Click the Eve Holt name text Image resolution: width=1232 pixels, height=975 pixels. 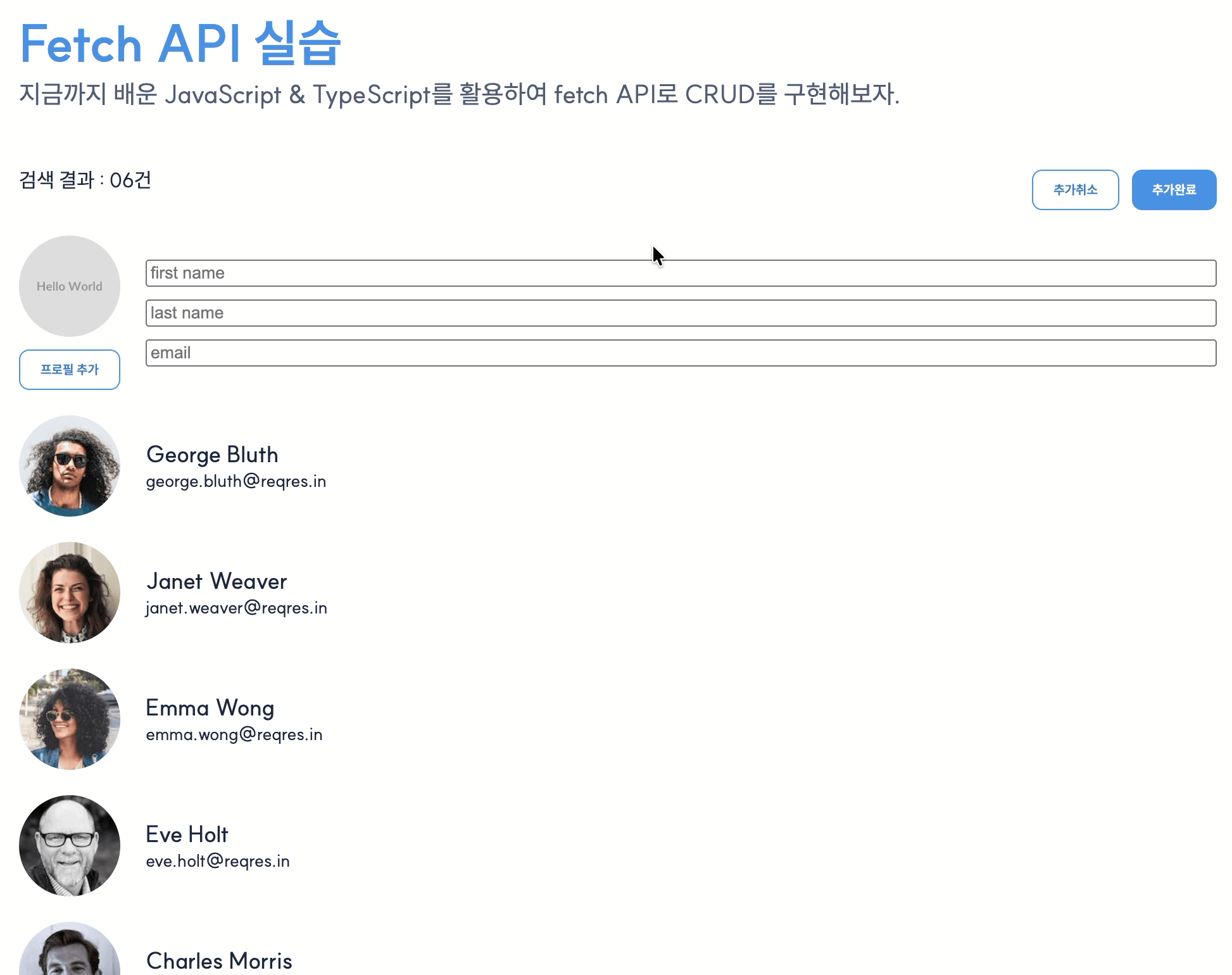(x=187, y=834)
